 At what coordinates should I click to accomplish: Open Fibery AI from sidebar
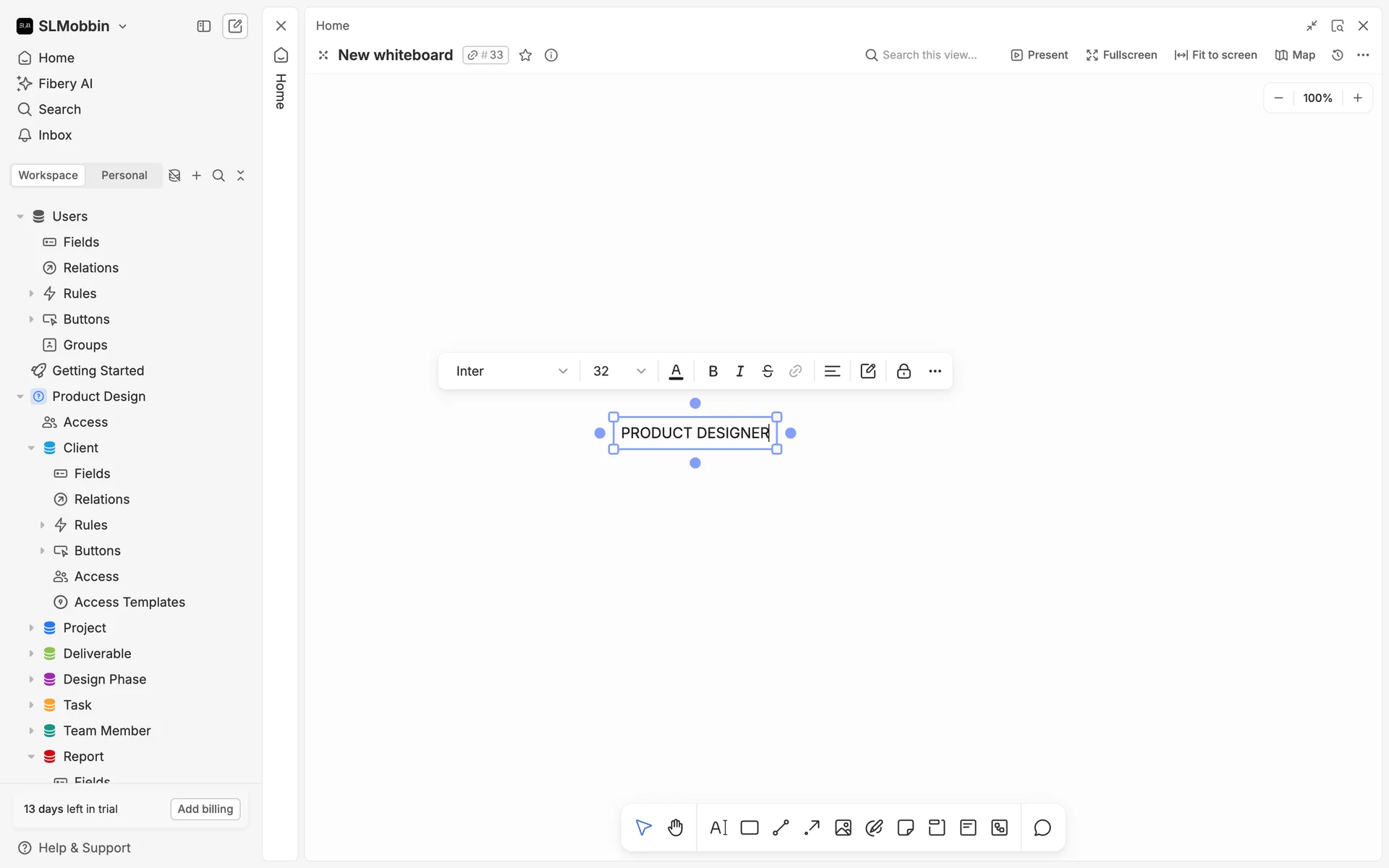coord(65,83)
